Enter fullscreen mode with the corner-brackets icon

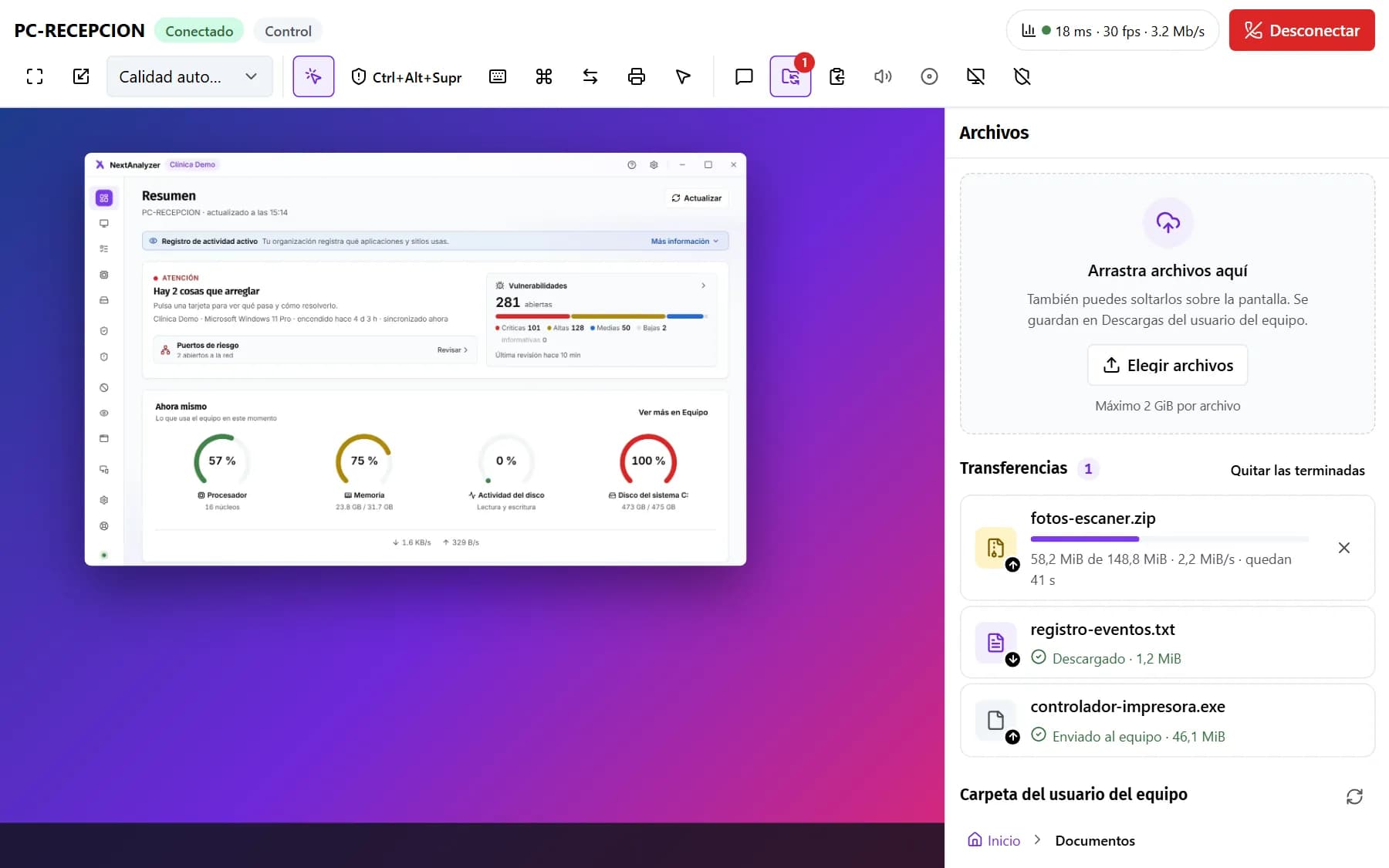click(x=35, y=76)
